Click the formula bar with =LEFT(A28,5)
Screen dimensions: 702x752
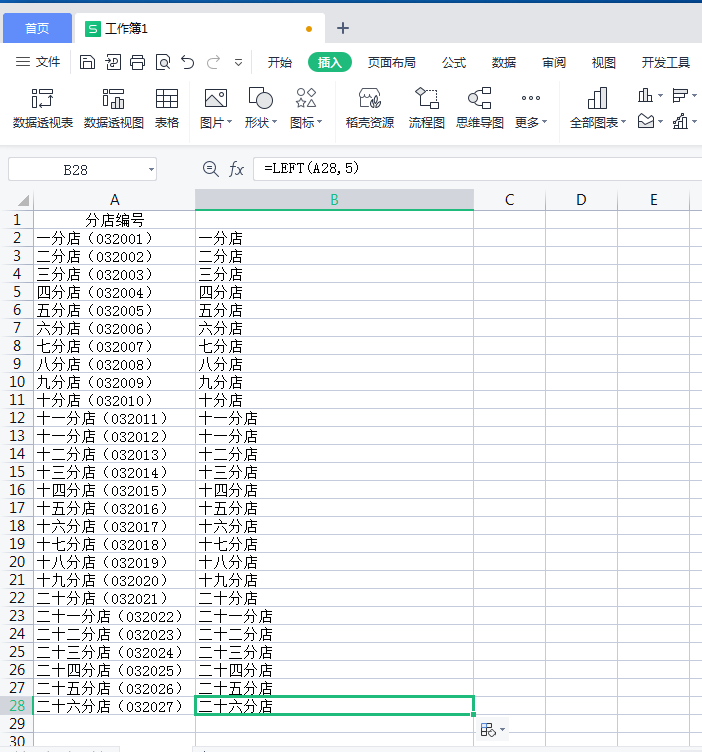pos(477,169)
